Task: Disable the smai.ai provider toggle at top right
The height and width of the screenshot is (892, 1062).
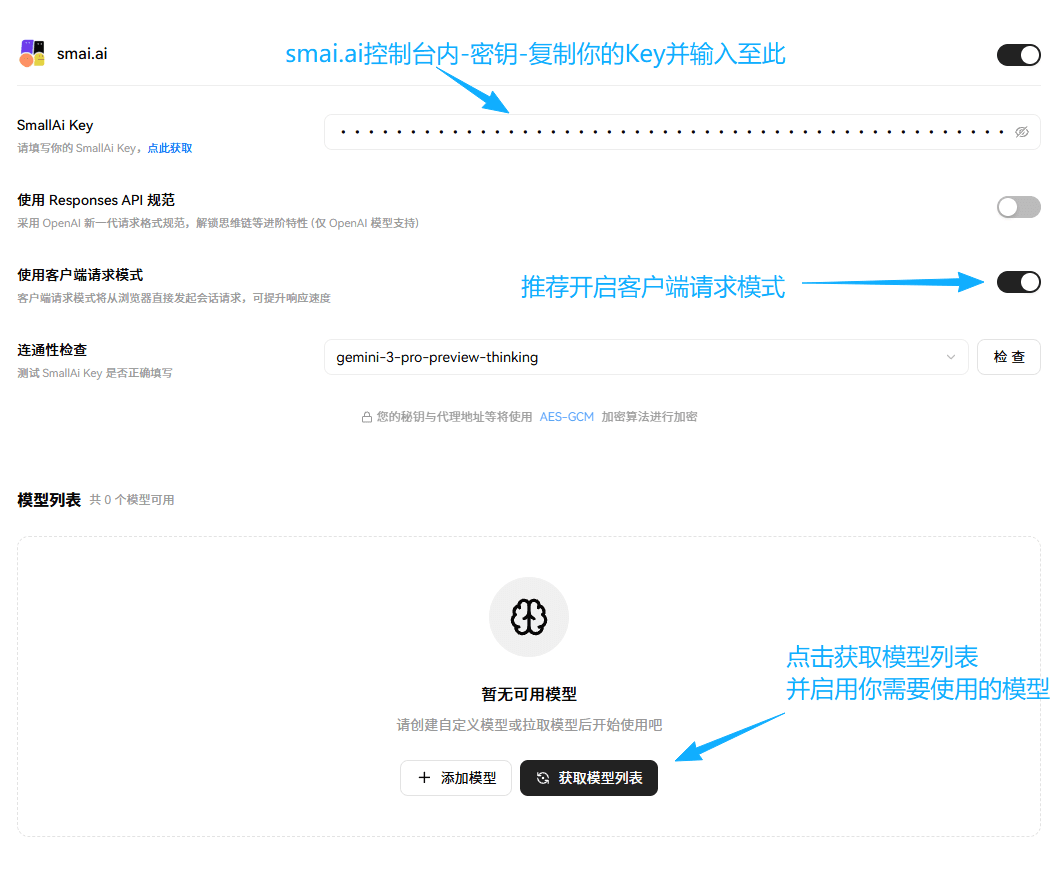Action: pyautogui.click(x=1018, y=54)
